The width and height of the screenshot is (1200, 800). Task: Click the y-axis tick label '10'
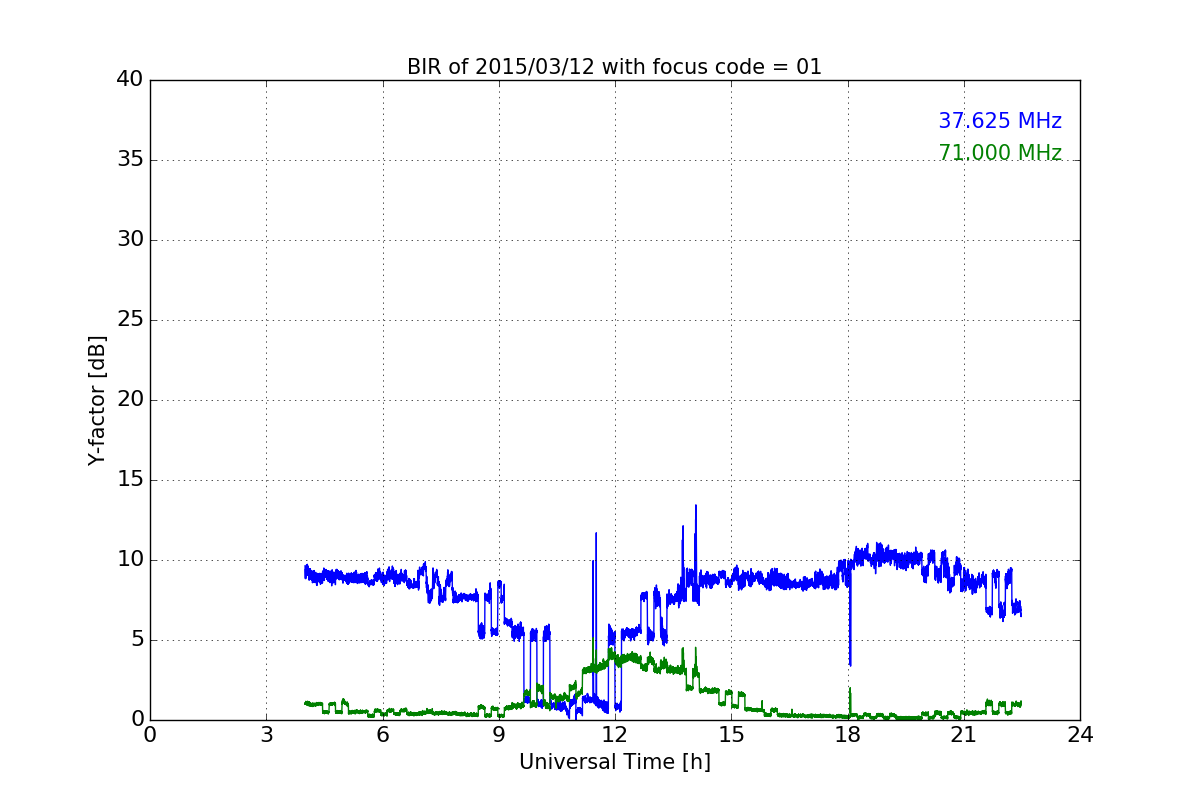130,560
